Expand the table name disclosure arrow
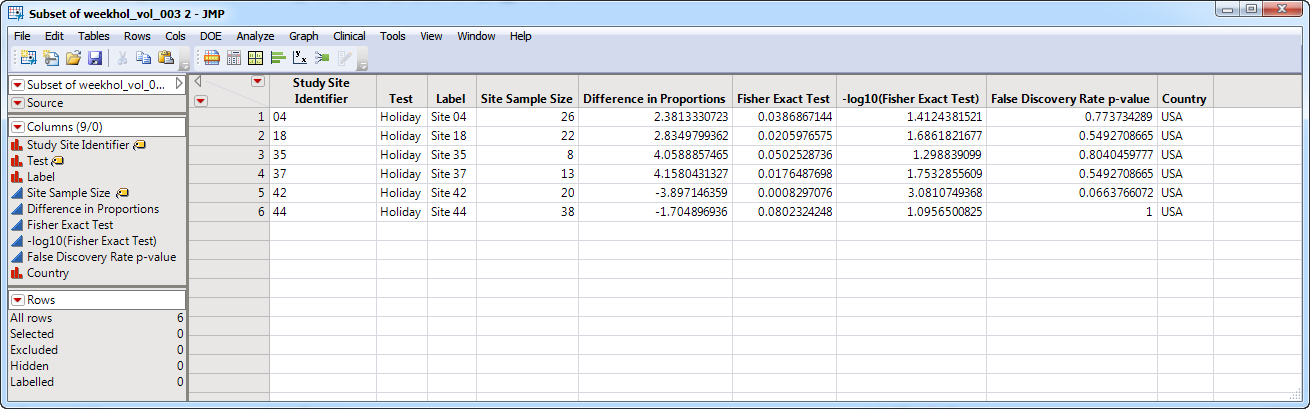Image resolution: width=1310 pixels, height=409 pixels. coord(179,84)
